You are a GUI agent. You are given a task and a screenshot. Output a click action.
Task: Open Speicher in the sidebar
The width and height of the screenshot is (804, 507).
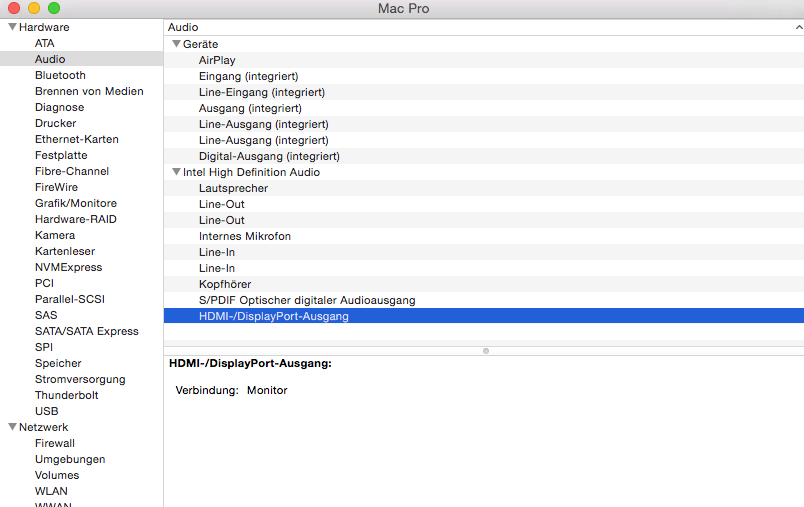tap(58, 363)
